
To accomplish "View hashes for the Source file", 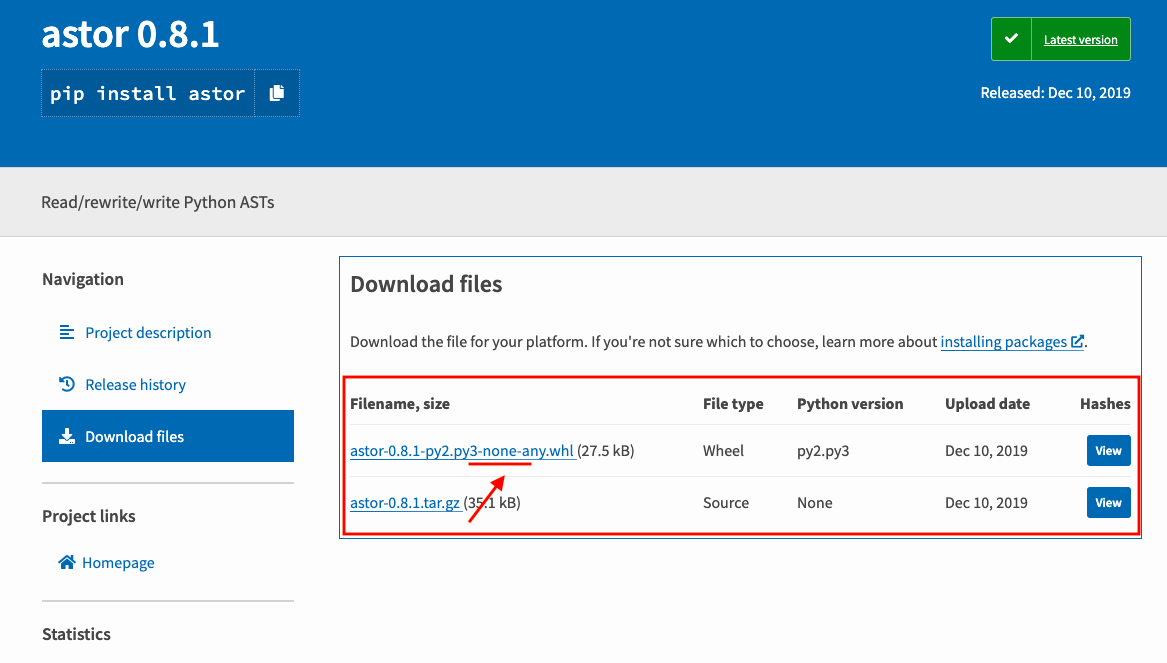I will click(1108, 503).
